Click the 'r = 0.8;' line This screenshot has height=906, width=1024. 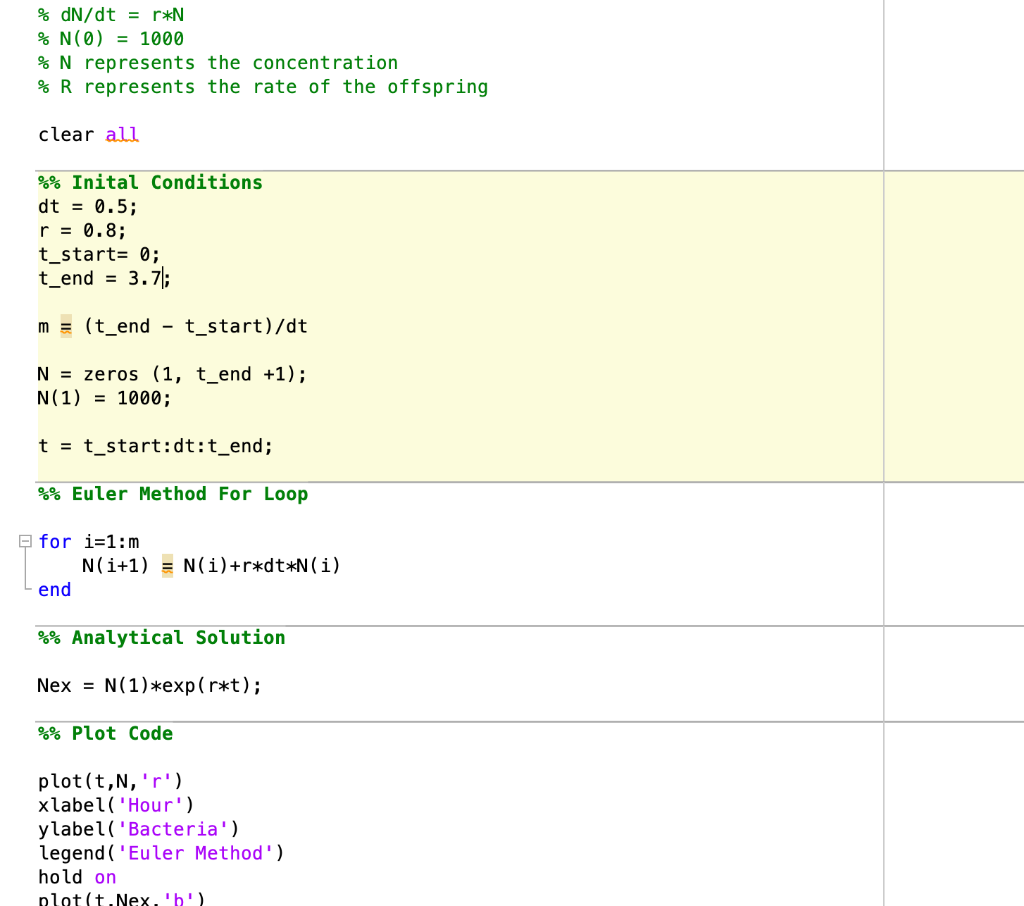tap(82, 231)
